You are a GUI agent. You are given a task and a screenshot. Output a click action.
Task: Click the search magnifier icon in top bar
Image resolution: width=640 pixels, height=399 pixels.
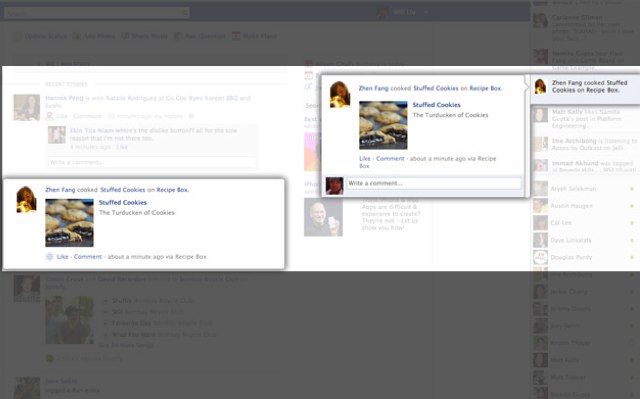pos(184,13)
